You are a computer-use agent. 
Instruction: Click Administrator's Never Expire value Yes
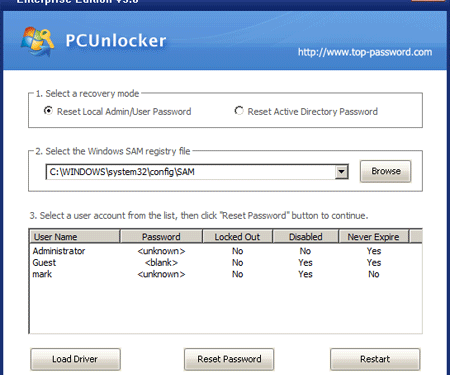coord(374,251)
